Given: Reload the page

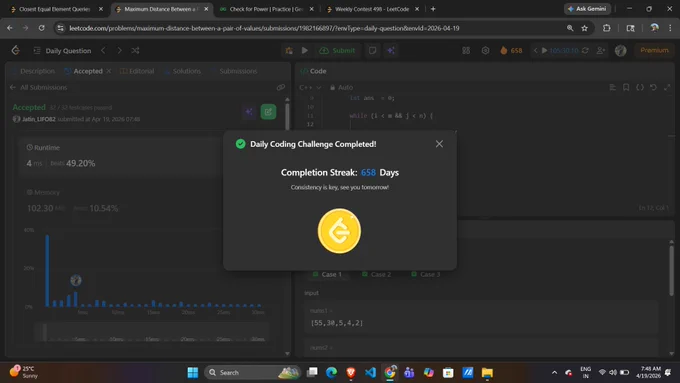Looking at the screenshot, I should pyautogui.click(x=42, y=28).
